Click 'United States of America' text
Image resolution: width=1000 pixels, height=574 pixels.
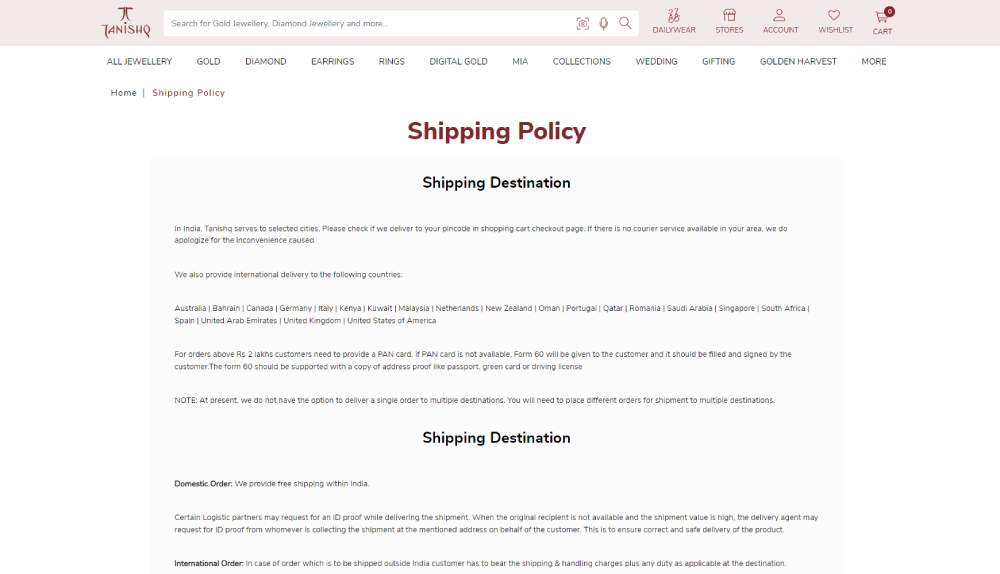[x=392, y=321]
